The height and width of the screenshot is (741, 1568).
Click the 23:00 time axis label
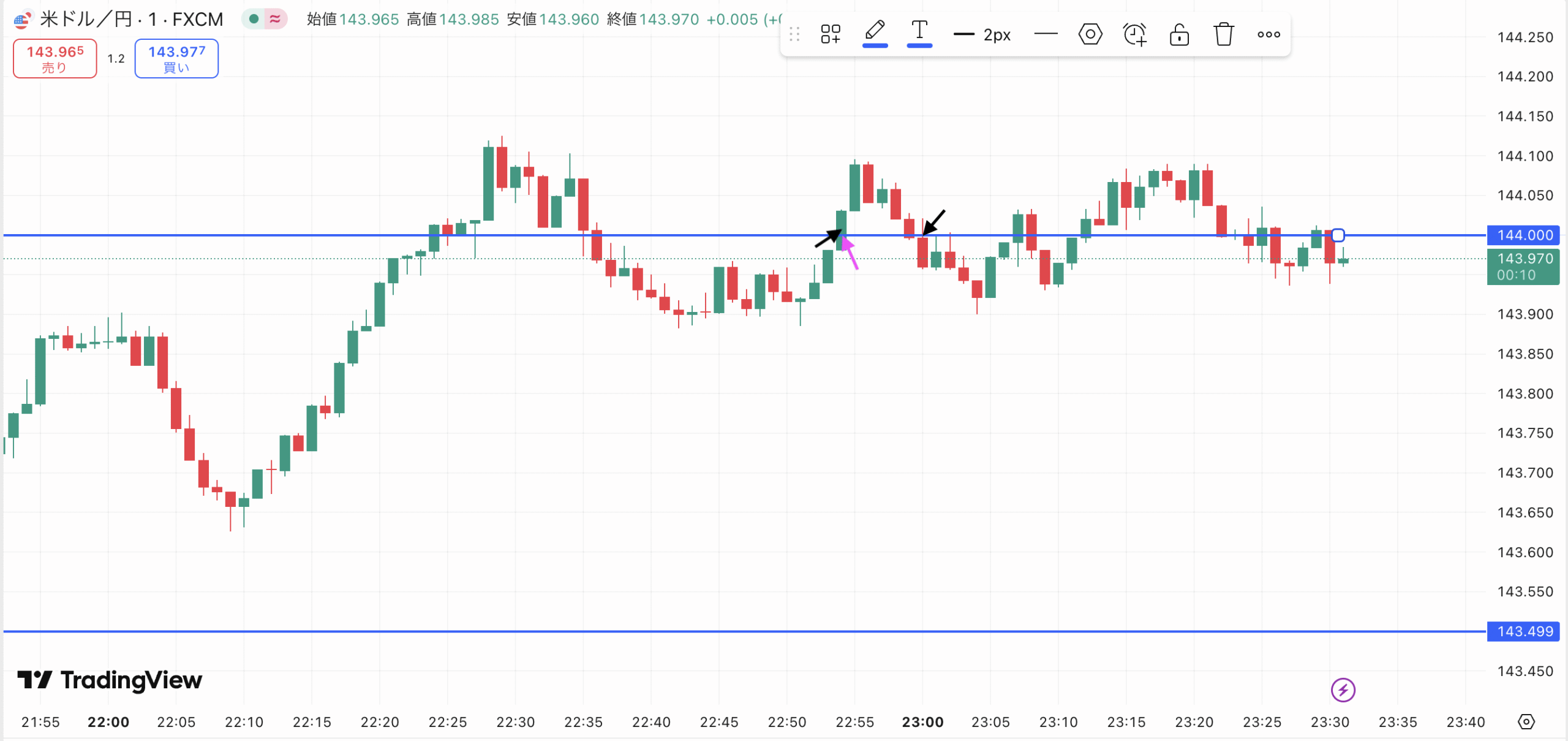[x=922, y=722]
